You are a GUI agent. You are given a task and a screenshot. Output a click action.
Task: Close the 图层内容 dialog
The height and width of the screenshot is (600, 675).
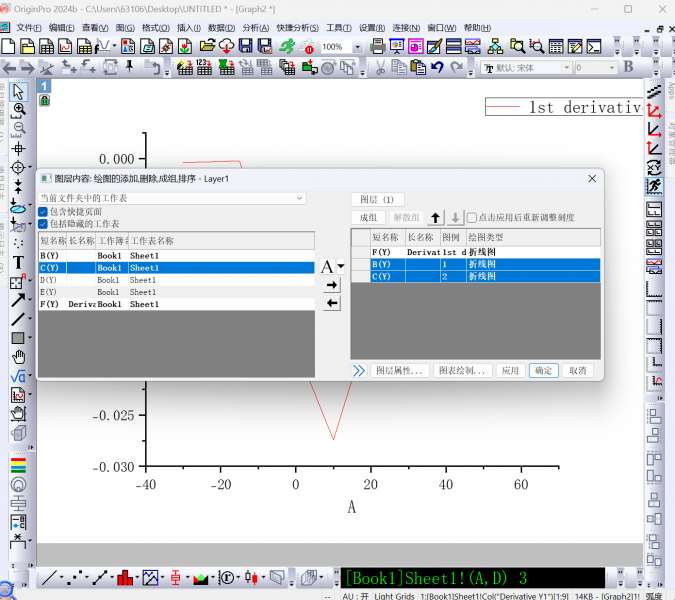pyautogui.click(x=592, y=179)
